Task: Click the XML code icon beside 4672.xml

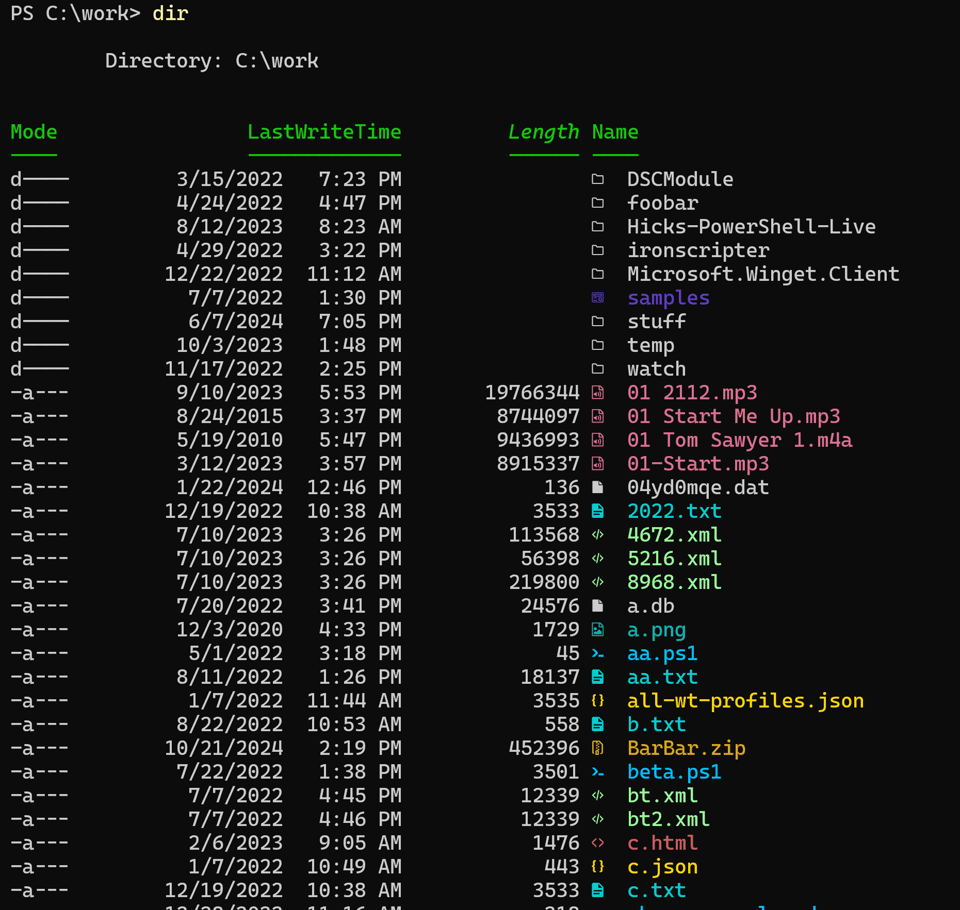Action: coord(598,535)
